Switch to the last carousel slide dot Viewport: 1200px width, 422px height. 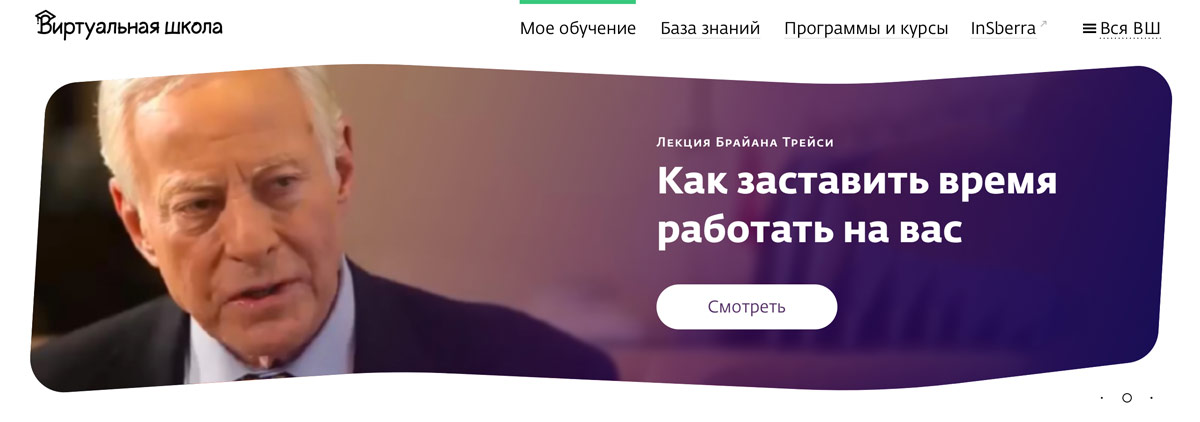point(1151,398)
